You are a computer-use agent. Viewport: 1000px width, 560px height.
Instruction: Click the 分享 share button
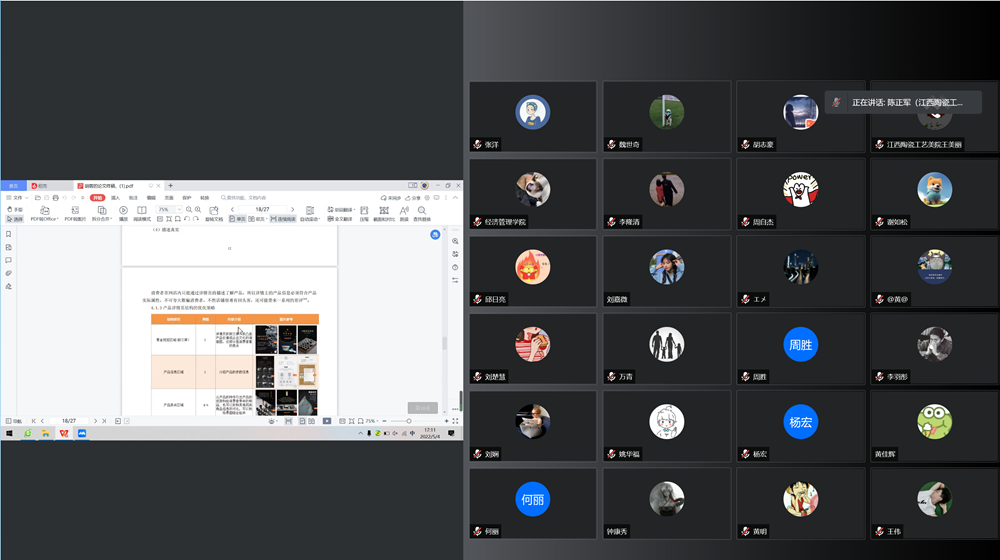[413, 198]
